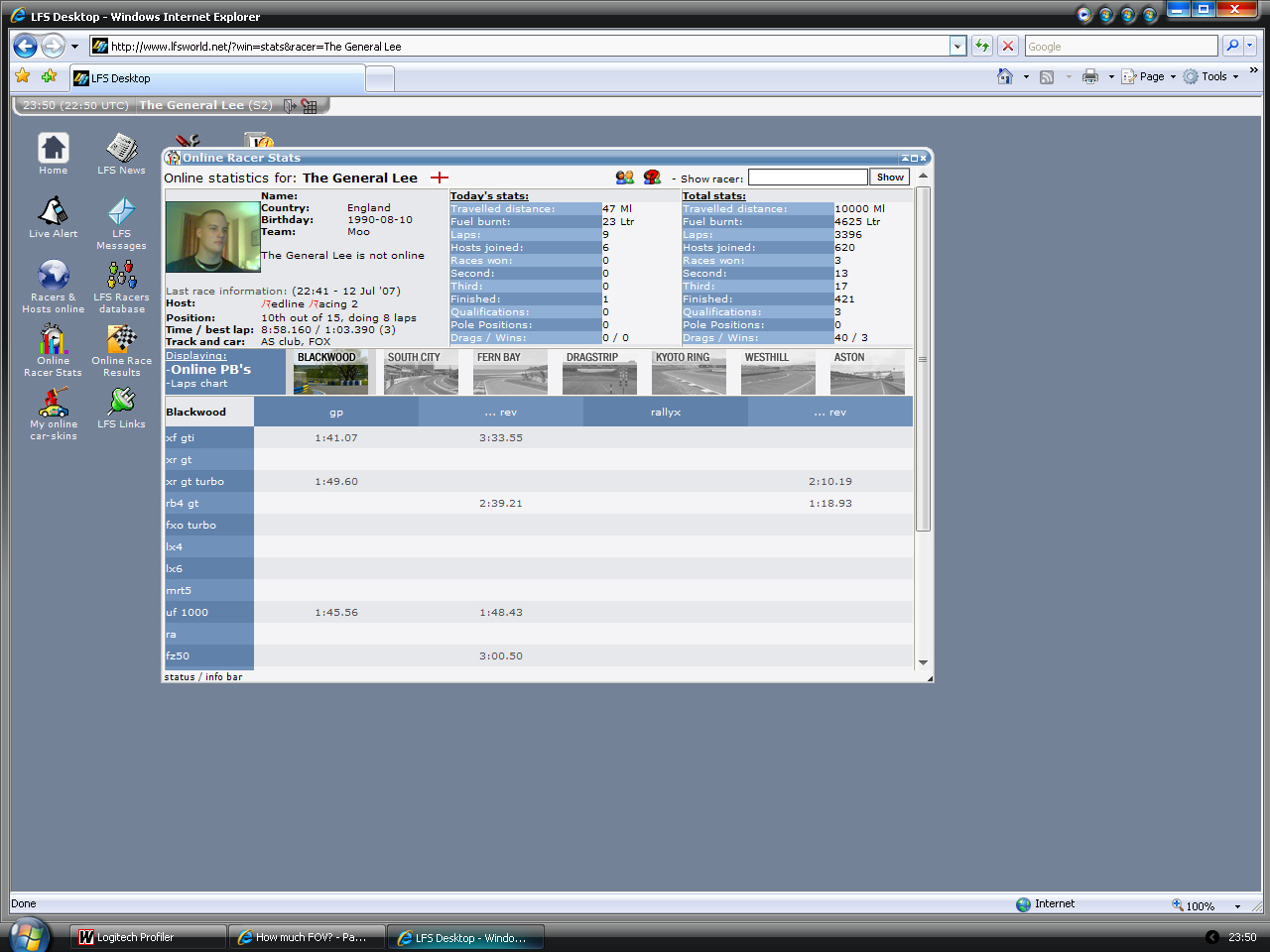Expand the search provider dropdown arrow
Screen dimensions: 1270x952
[x=1249, y=46]
